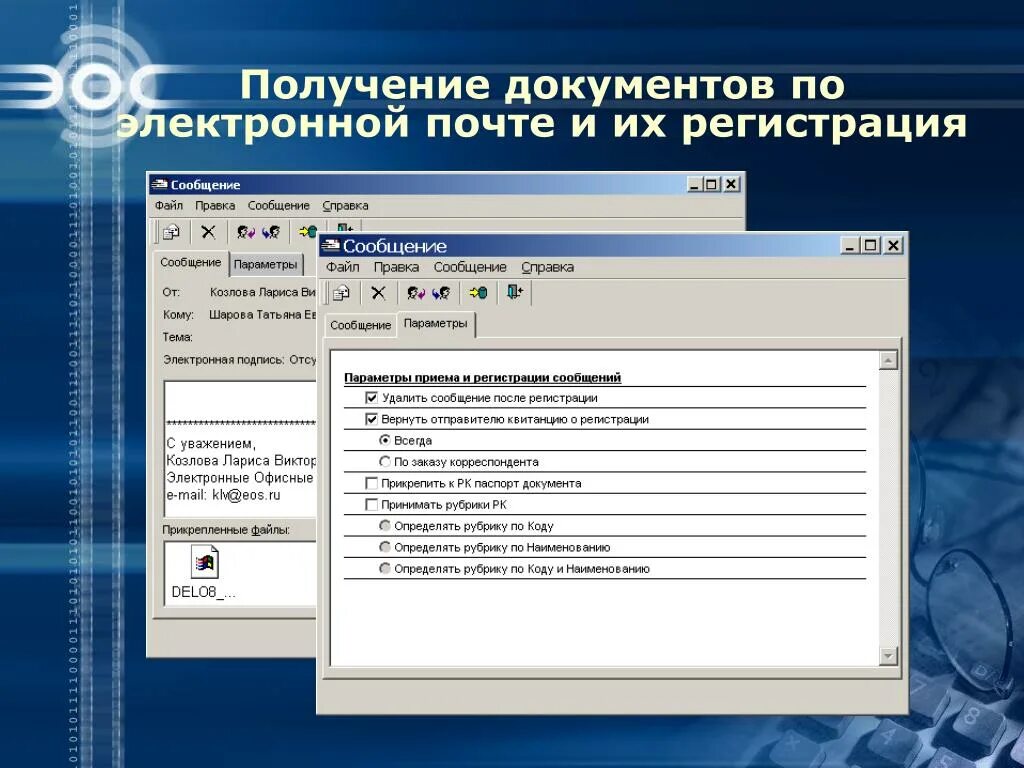Open 'Параметры' tab in back window
The height and width of the screenshot is (768, 1024).
[x=265, y=264]
